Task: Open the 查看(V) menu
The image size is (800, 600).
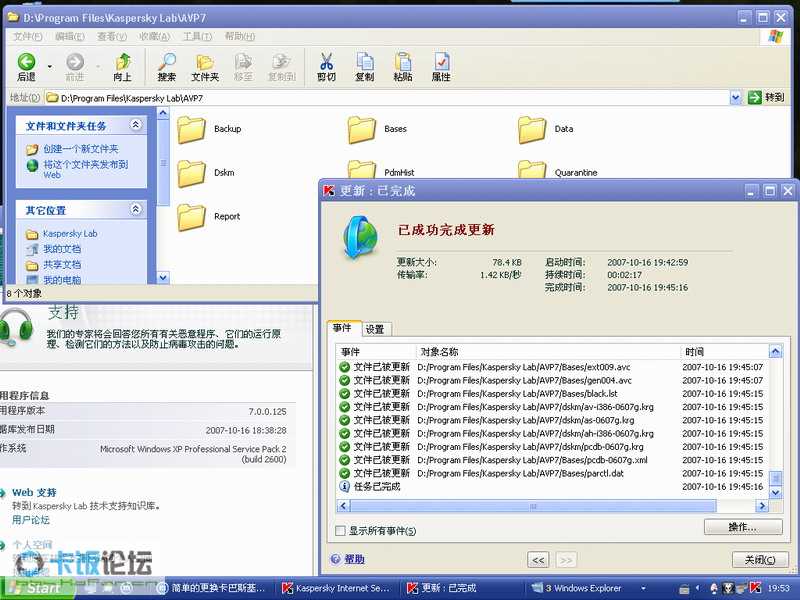Action: pyautogui.click(x=112, y=36)
